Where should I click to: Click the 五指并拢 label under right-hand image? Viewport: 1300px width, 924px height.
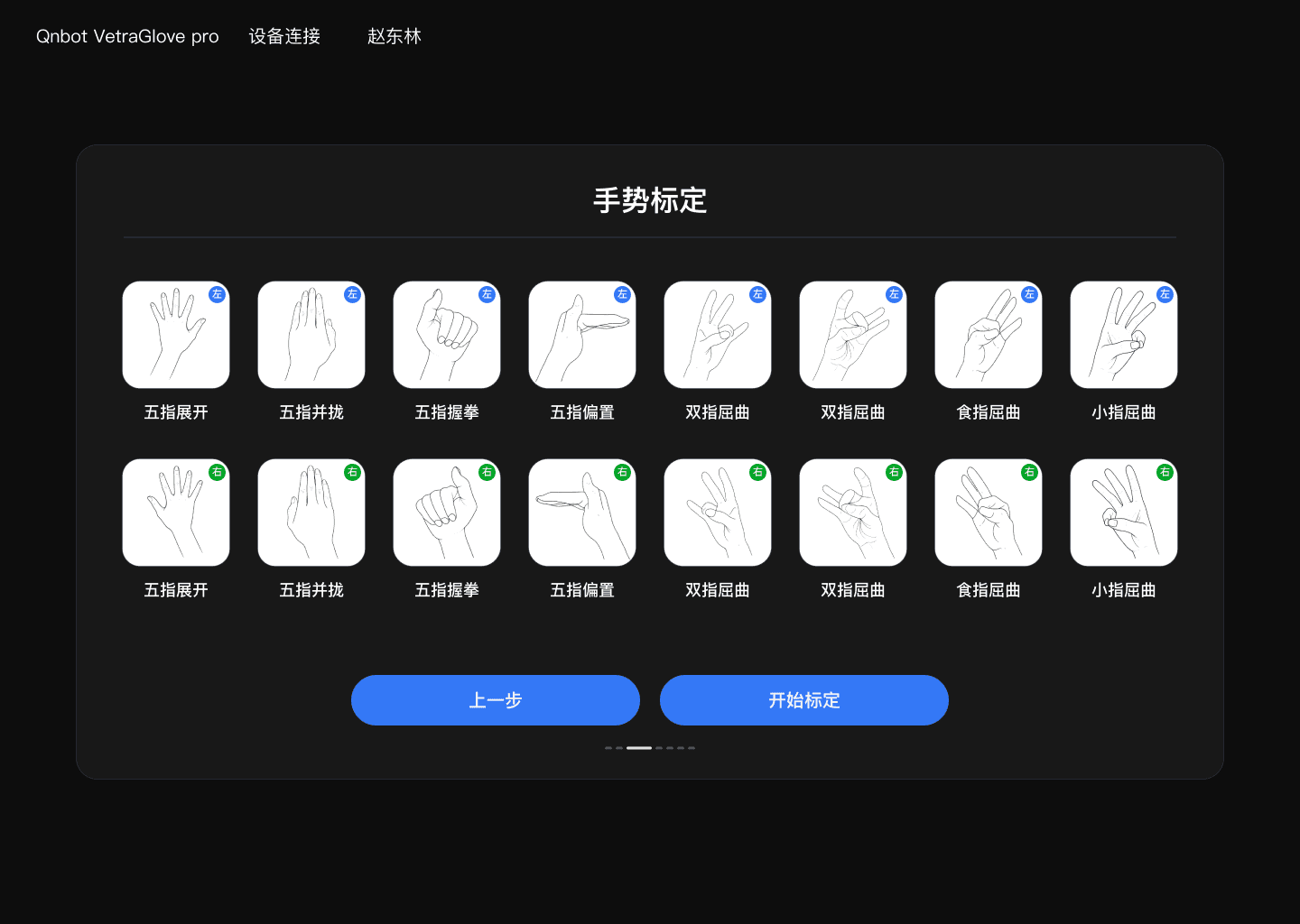click(311, 590)
